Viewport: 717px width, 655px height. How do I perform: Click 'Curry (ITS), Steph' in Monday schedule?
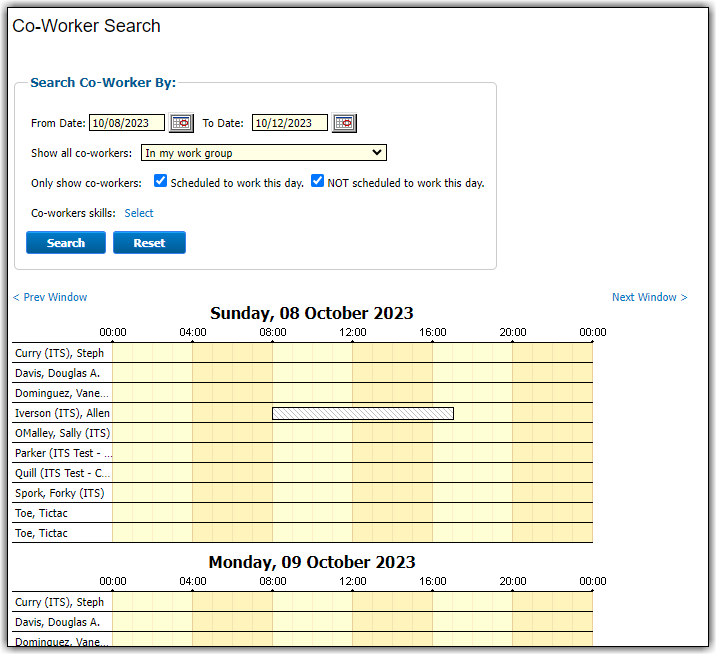(x=59, y=602)
